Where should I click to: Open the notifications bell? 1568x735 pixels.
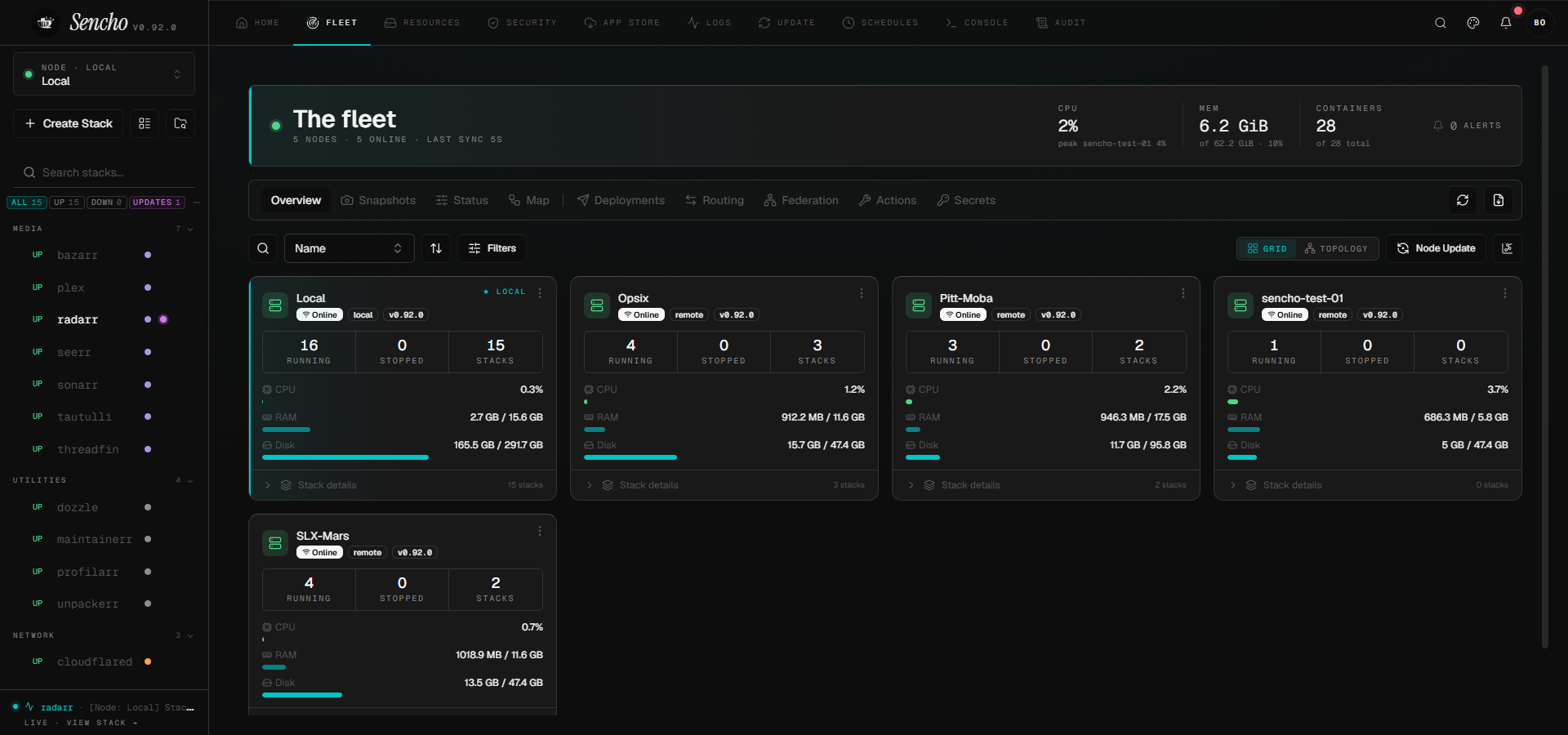(x=1506, y=23)
